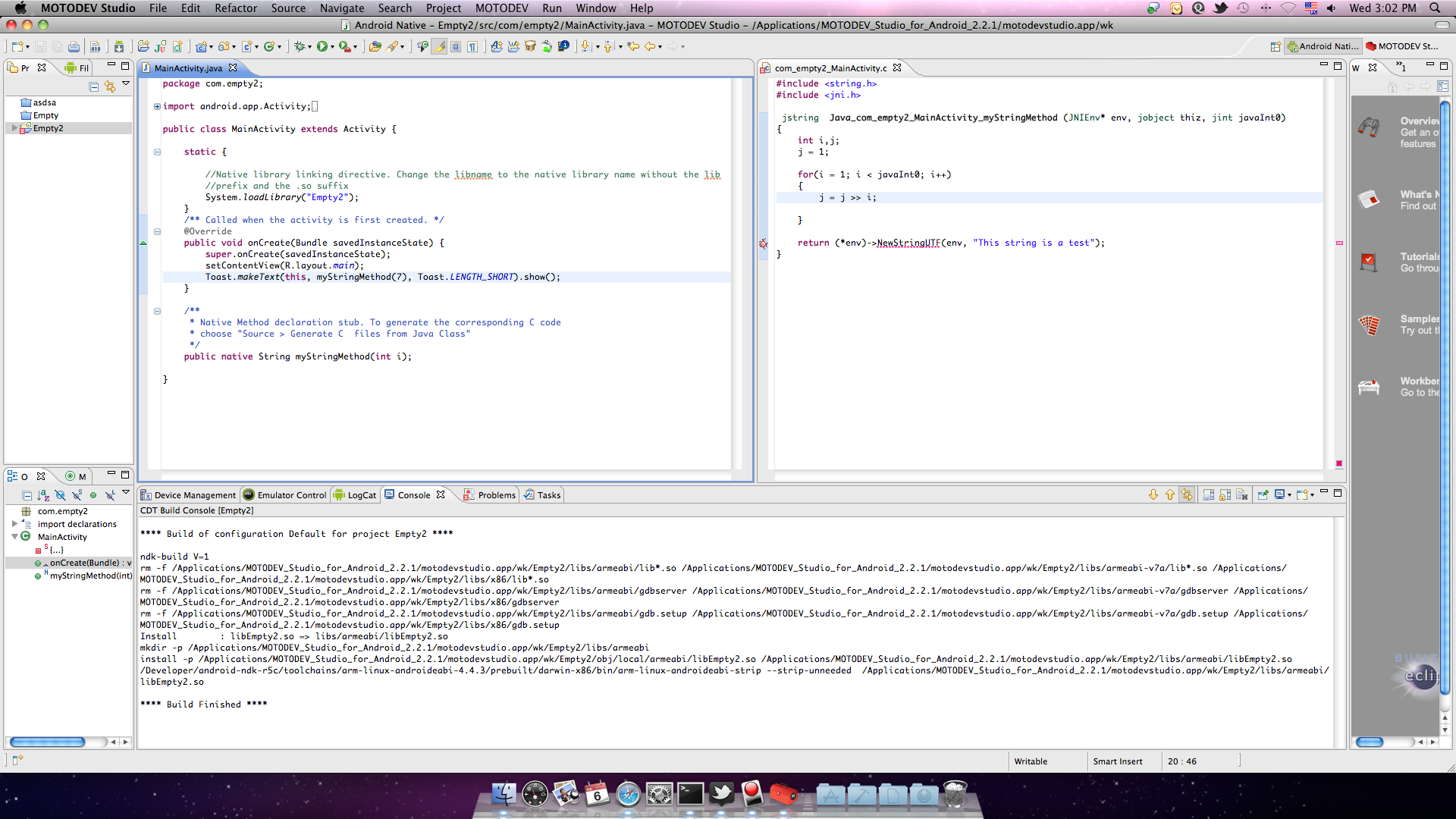Open the MOTODEV menu in the menu bar
This screenshot has height=819, width=1456.
(x=501, y=8)
